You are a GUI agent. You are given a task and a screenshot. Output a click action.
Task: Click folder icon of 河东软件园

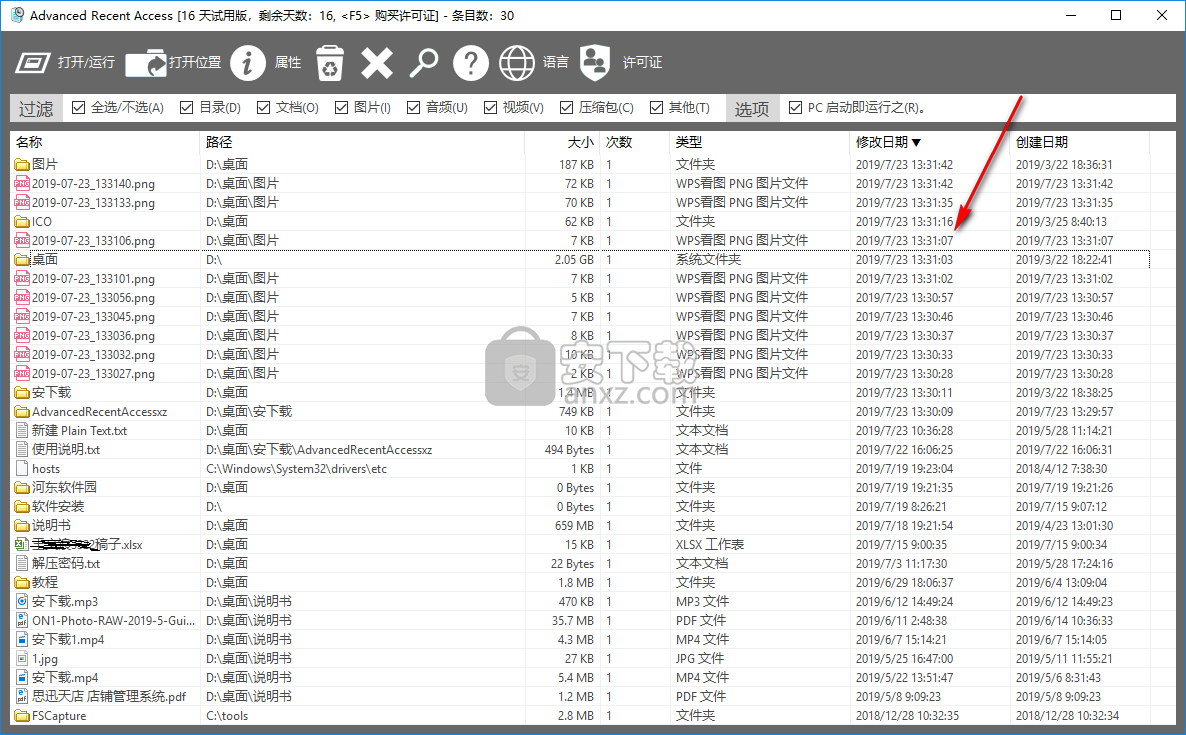[22, 487]
